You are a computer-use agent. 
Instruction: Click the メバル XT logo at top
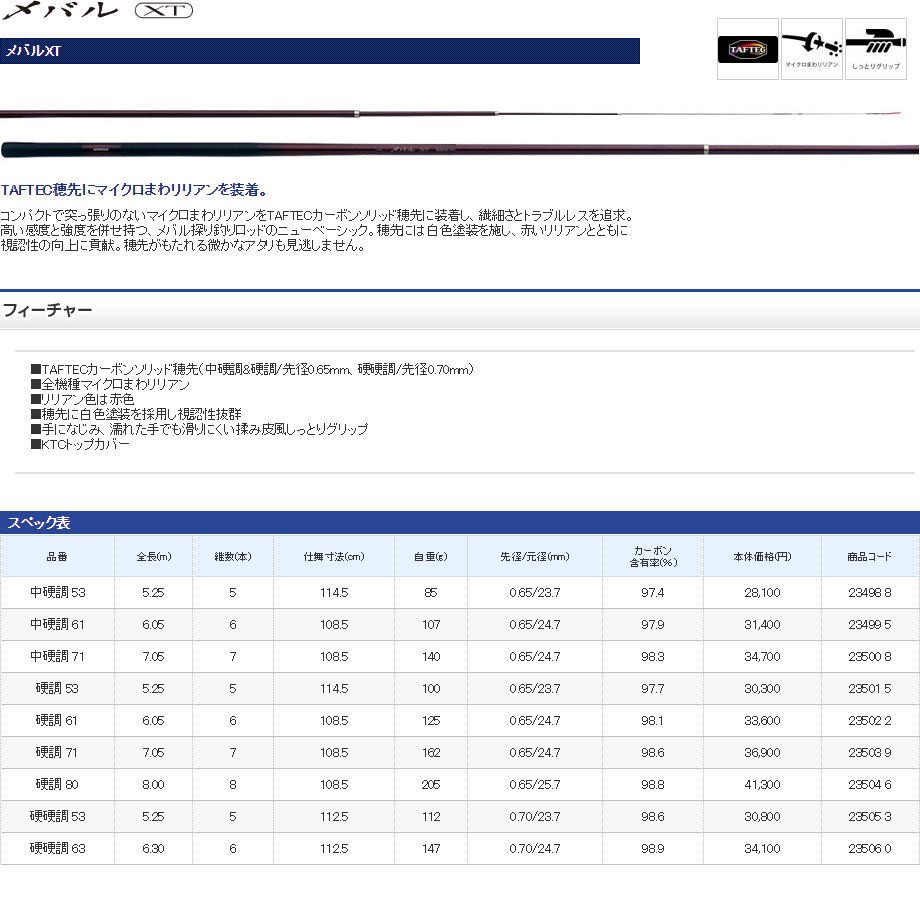[x=97, y=11]
